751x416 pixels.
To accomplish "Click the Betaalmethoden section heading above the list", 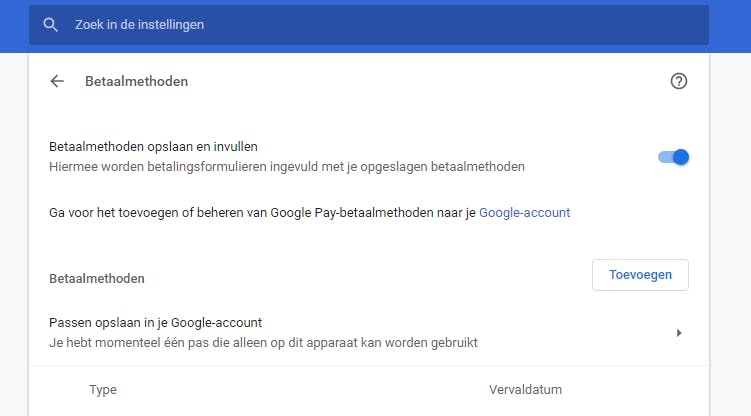I will coord(97,279).
